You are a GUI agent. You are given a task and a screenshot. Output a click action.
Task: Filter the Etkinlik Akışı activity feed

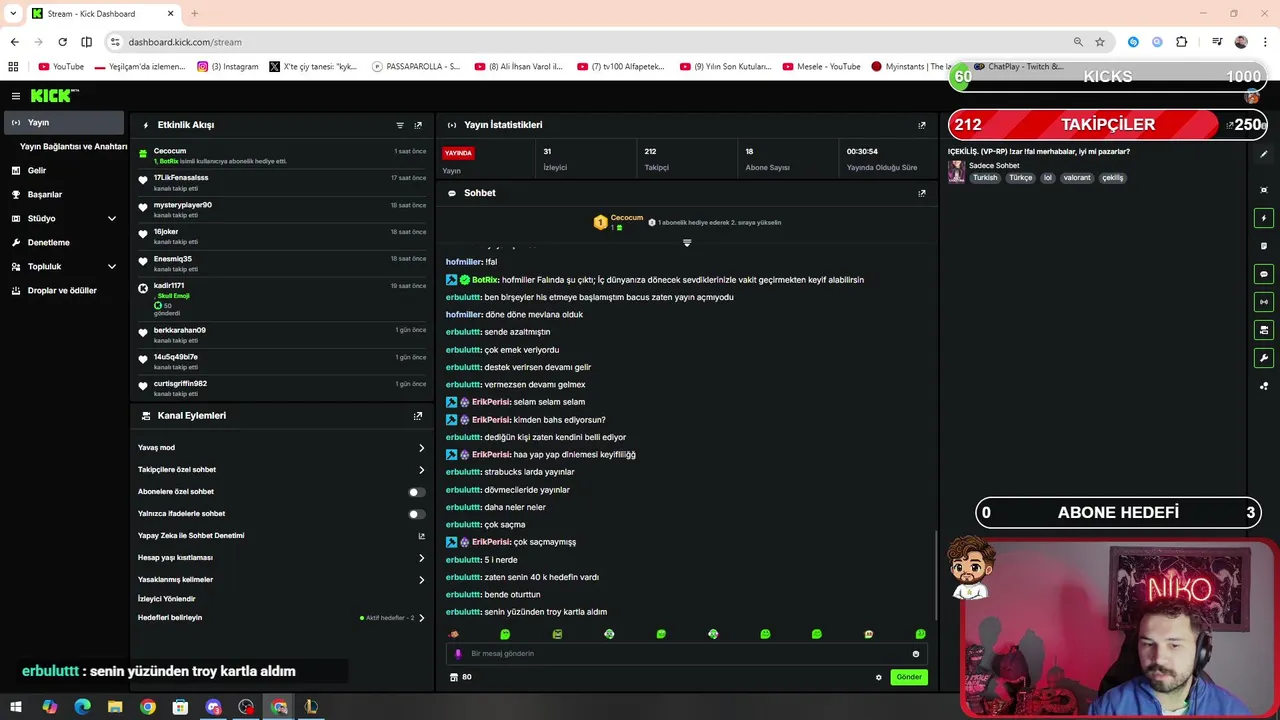coord(400,125)
